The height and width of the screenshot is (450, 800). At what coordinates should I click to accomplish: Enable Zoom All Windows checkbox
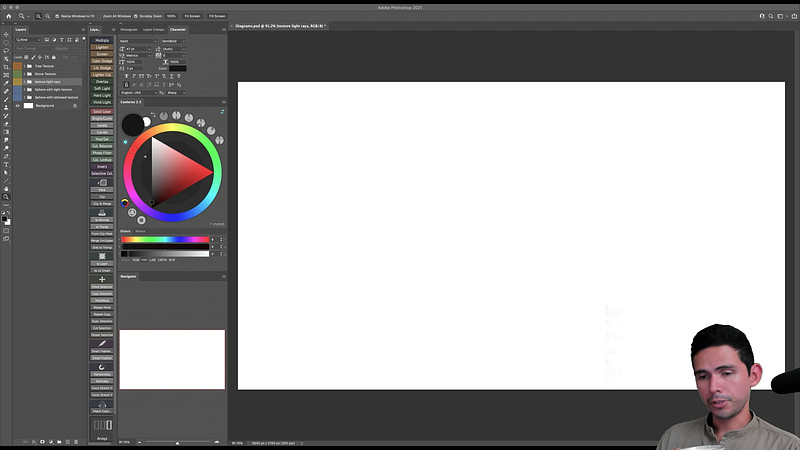point(99,16)
